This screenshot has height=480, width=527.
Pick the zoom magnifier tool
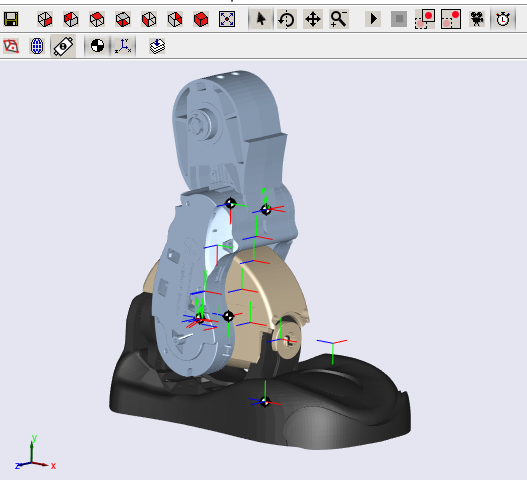click(x=338, y=19)
